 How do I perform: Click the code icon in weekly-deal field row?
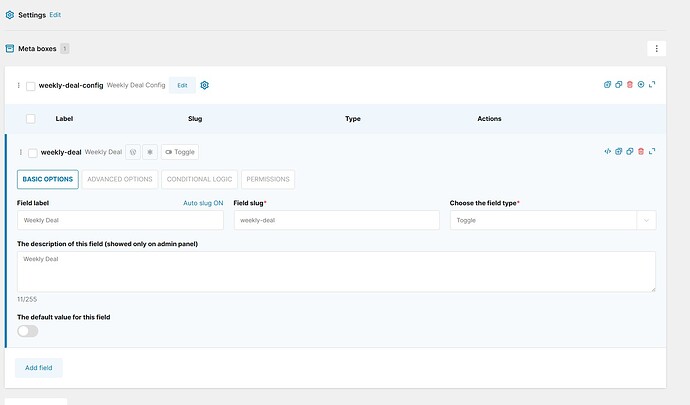coord(607,152)
